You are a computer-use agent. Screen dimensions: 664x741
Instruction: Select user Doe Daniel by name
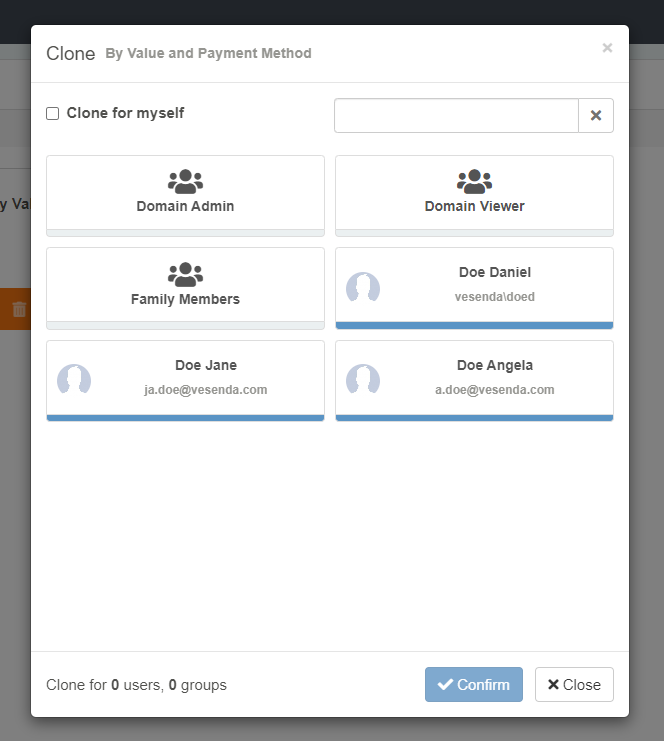pyautogui.click(x=494, y=272)
